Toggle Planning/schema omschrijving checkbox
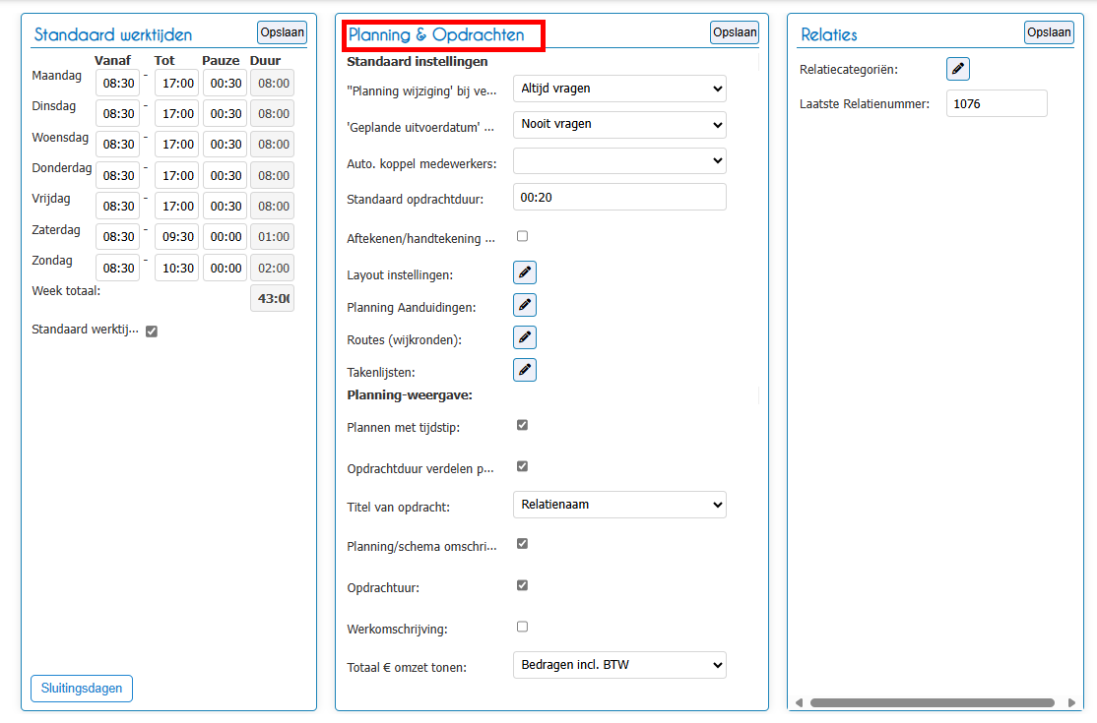Viewport: 1097px width, 723px height. (522, 544)
